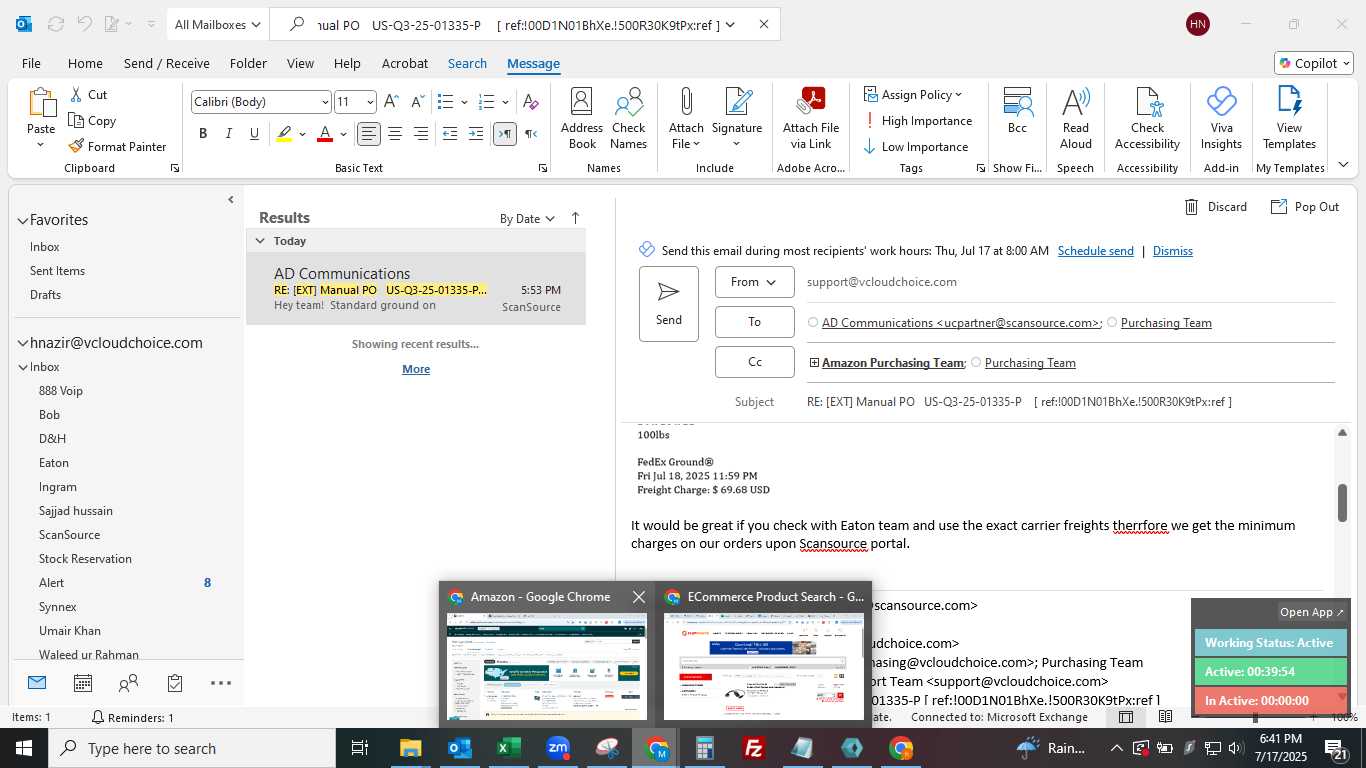Pop Out the reply into a window
Image resolution: width=1366 pixels, height=768 pixels.
click(x=1305, y=207)
